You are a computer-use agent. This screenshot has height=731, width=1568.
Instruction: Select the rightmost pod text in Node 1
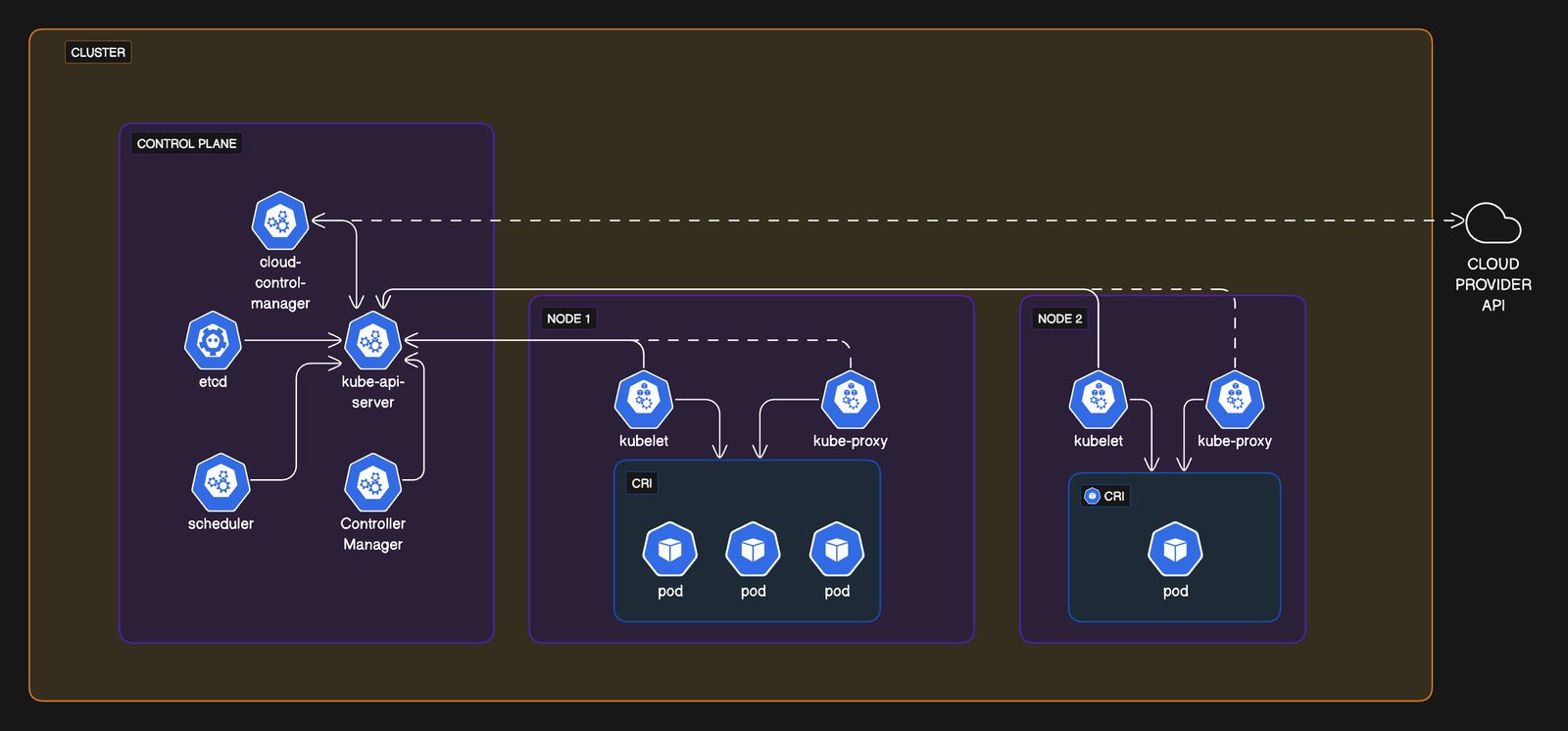point(837,591)
